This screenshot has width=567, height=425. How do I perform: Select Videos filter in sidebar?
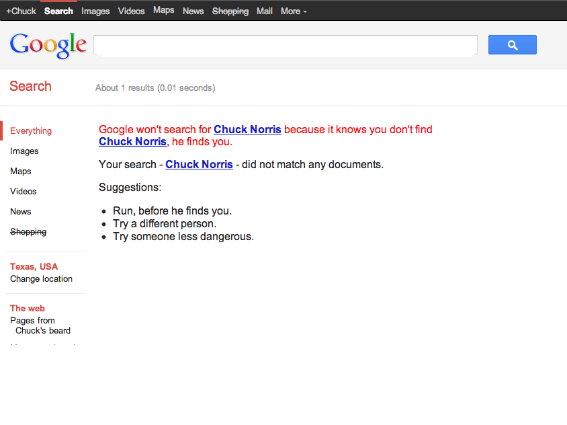coord(23,191)
